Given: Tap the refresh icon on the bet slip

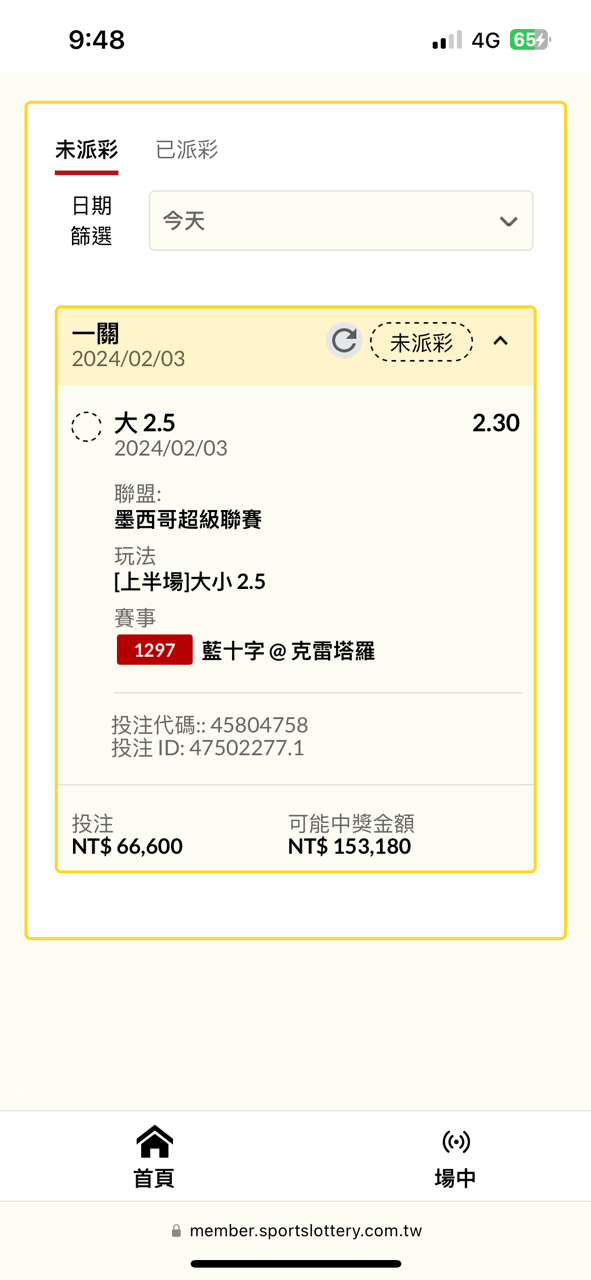Looking at the screenshot, I should (344, 341).
